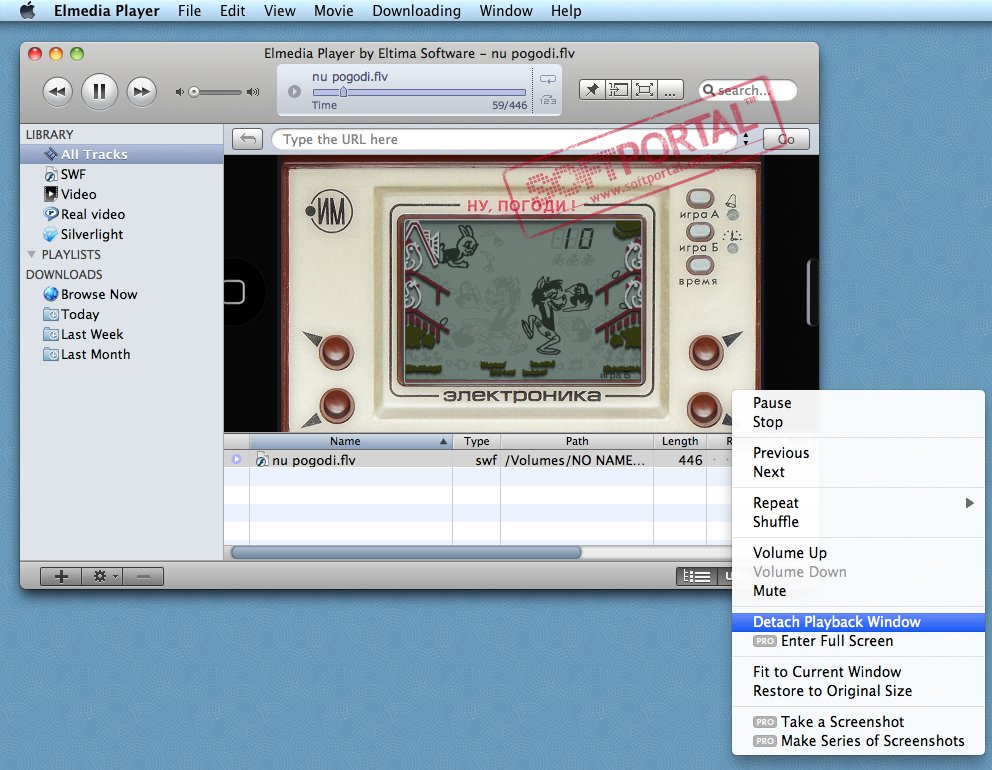Click the low-volume speaker icon
This screenshot has width=992, height=770.
coord(179,92)
